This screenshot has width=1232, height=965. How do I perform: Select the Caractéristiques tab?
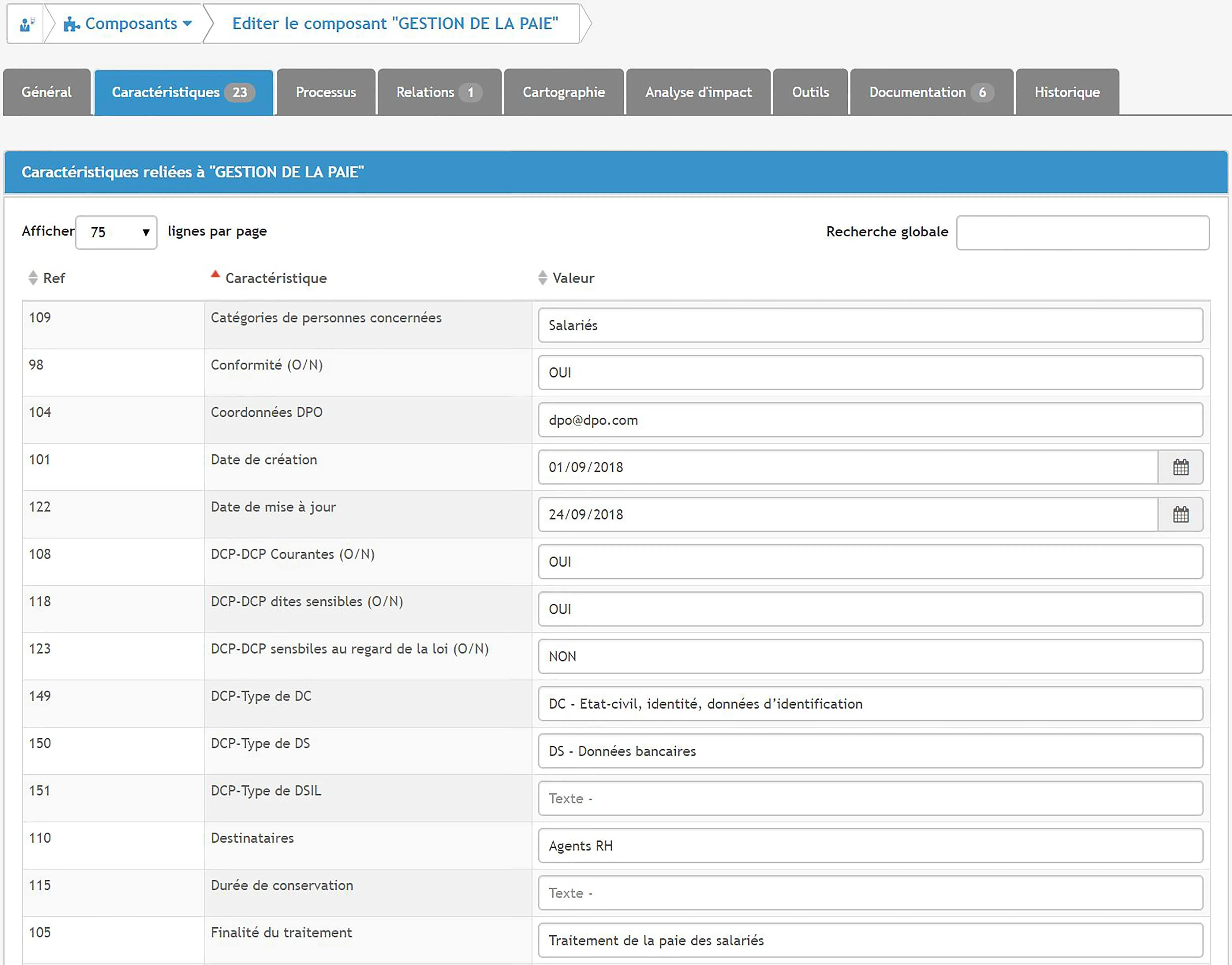point(184,92)
